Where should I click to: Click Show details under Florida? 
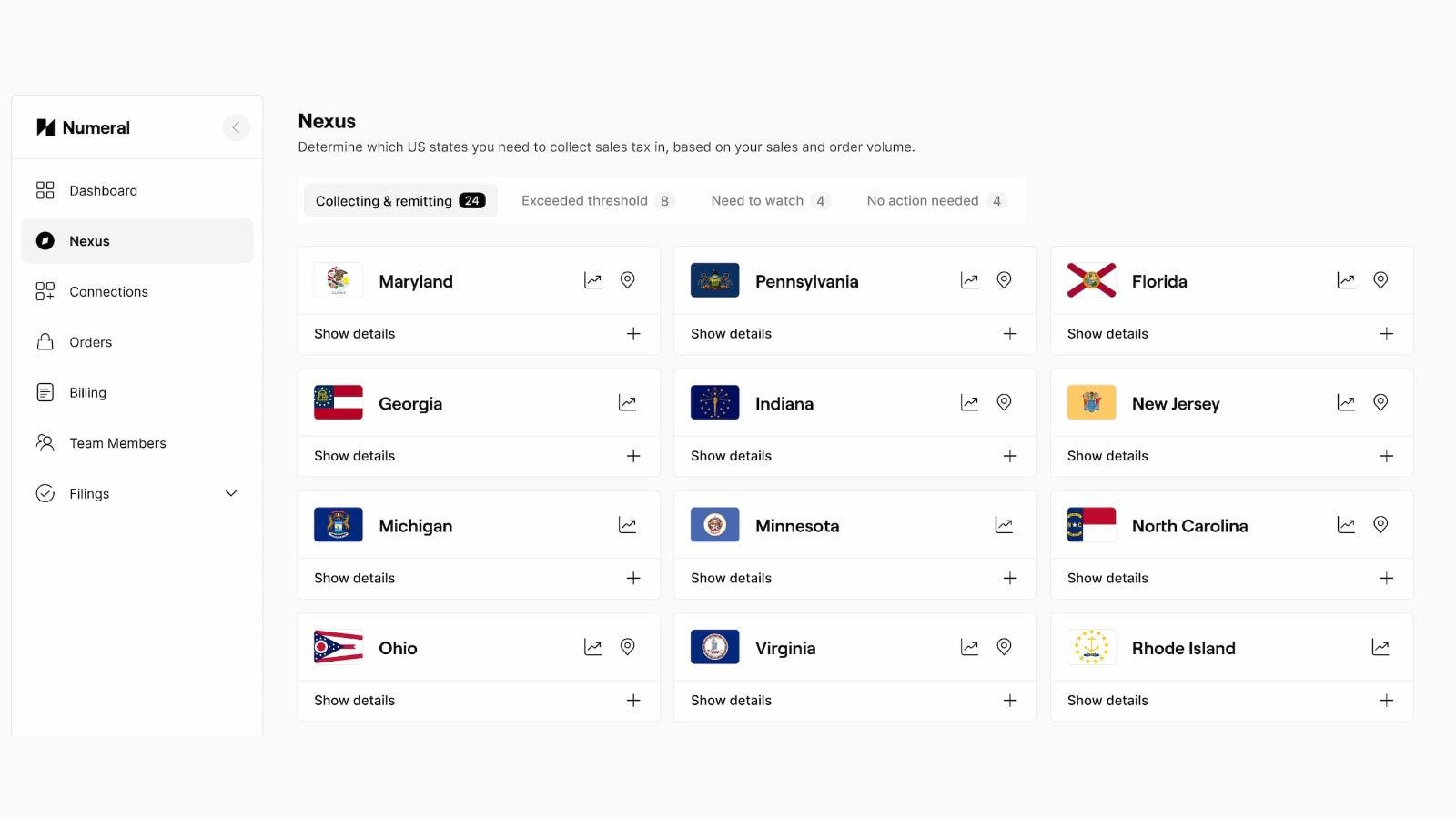(1107, 333)
